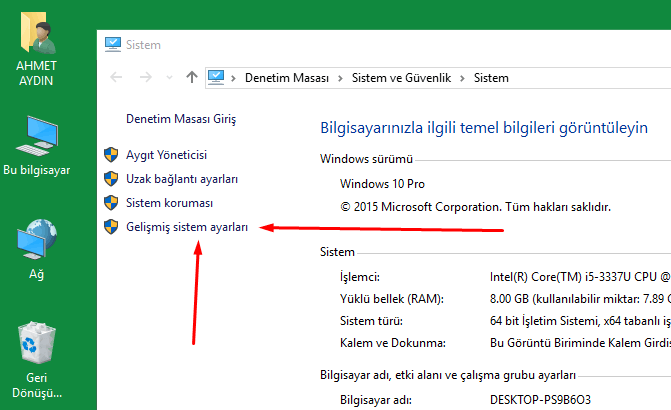671x410 pixels.
Task: Click the Sistem window title bar icon
Action: coord(113,45)
